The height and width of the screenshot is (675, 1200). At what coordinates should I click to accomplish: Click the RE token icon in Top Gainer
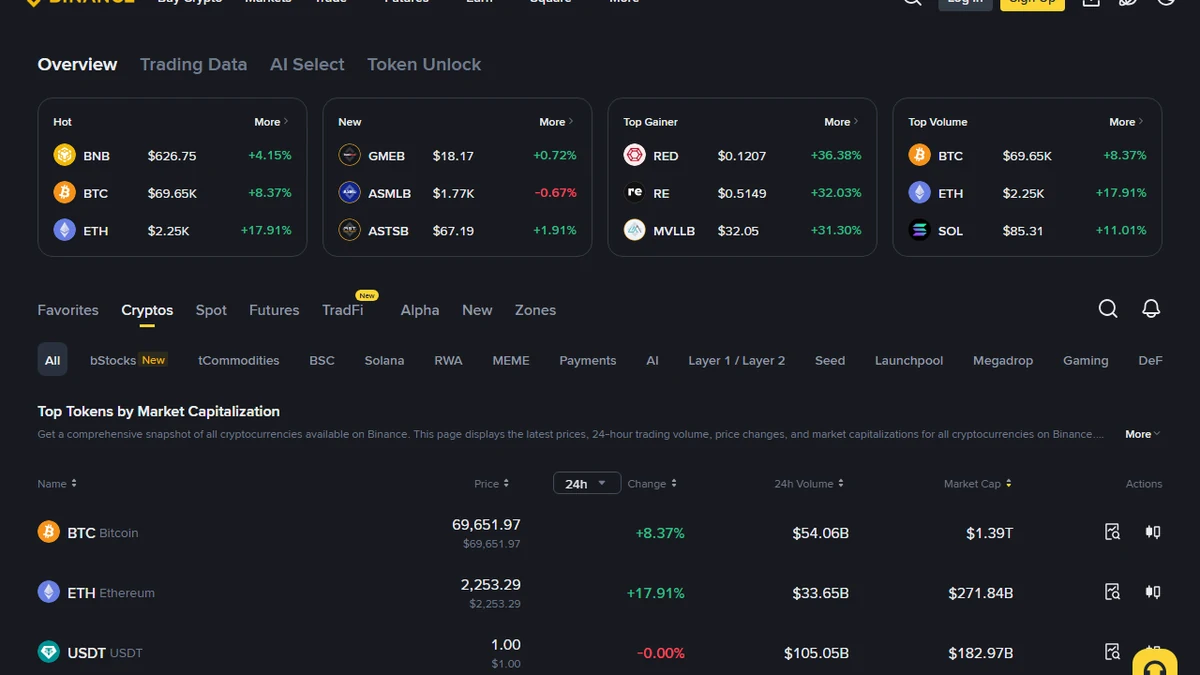tap(634, 192)
